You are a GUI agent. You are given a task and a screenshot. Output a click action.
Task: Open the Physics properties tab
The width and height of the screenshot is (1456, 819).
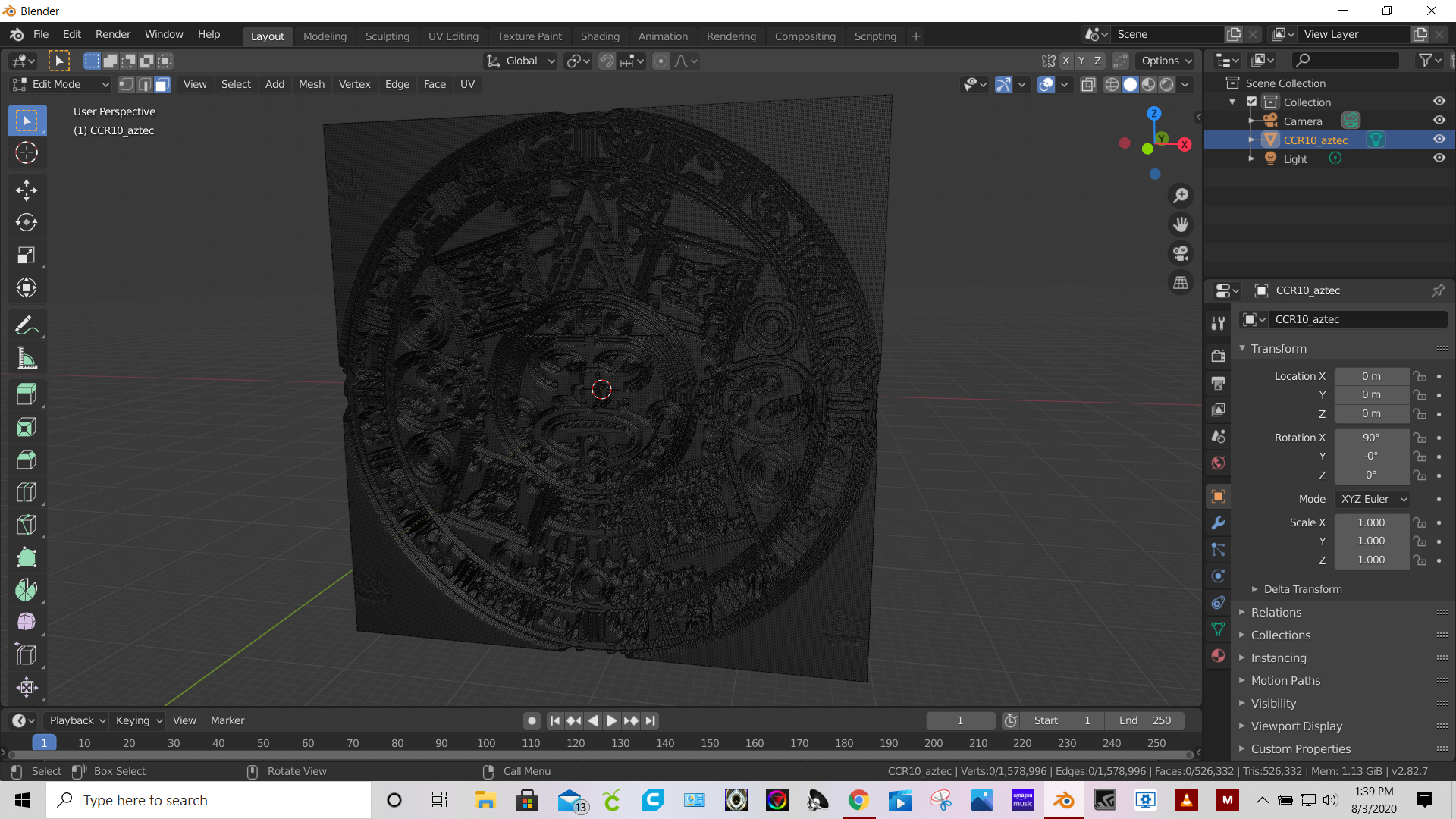(1218, 576)
